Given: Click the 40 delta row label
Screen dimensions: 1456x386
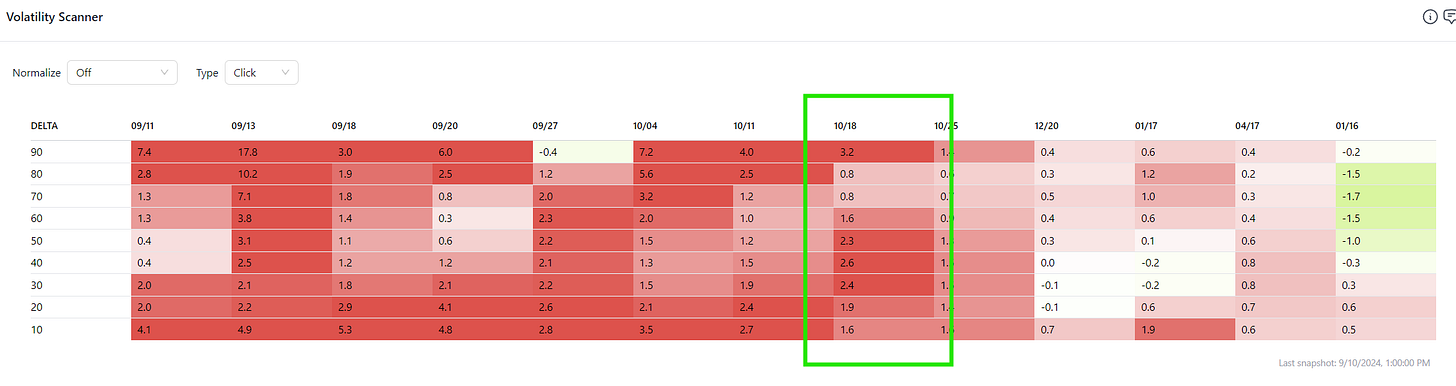Looking at the screenshot, I should tap(38, 263).
